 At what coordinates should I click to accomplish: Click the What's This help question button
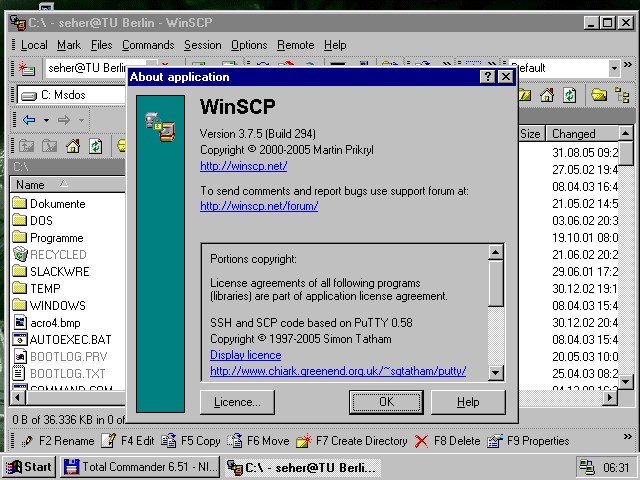coord(487,77)
